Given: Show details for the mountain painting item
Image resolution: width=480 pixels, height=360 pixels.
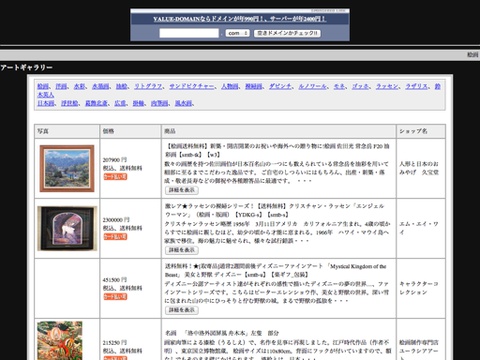Looking at the screenshot, I should 182,190.
